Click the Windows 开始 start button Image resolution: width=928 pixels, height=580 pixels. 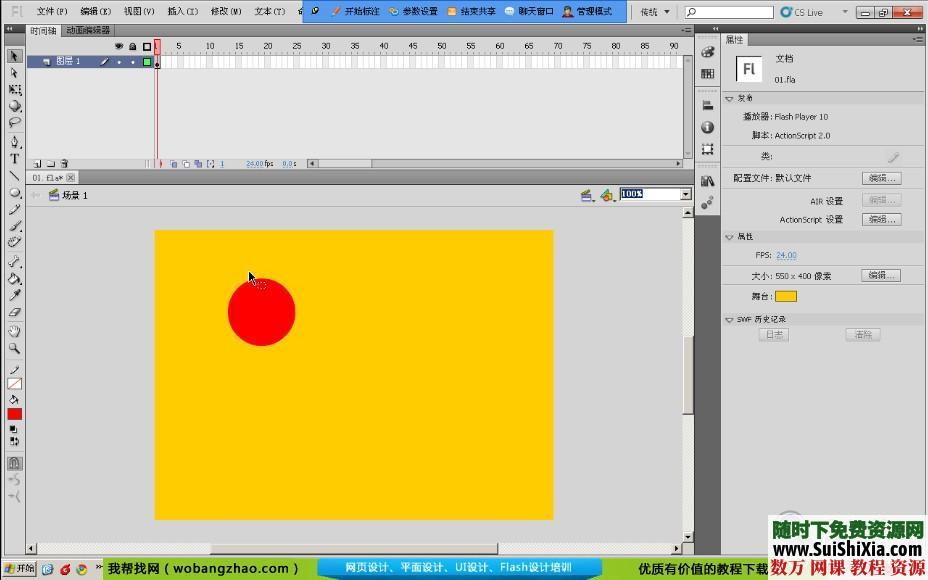tap(19, 569)
